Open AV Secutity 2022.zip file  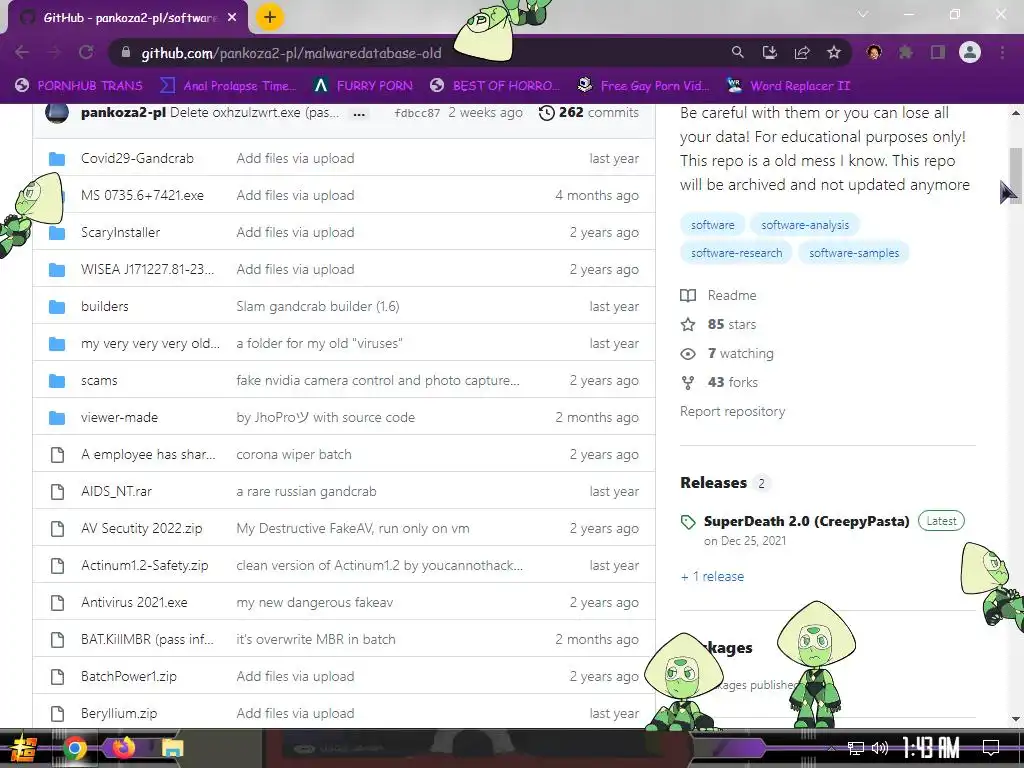[x=142, y=528]
